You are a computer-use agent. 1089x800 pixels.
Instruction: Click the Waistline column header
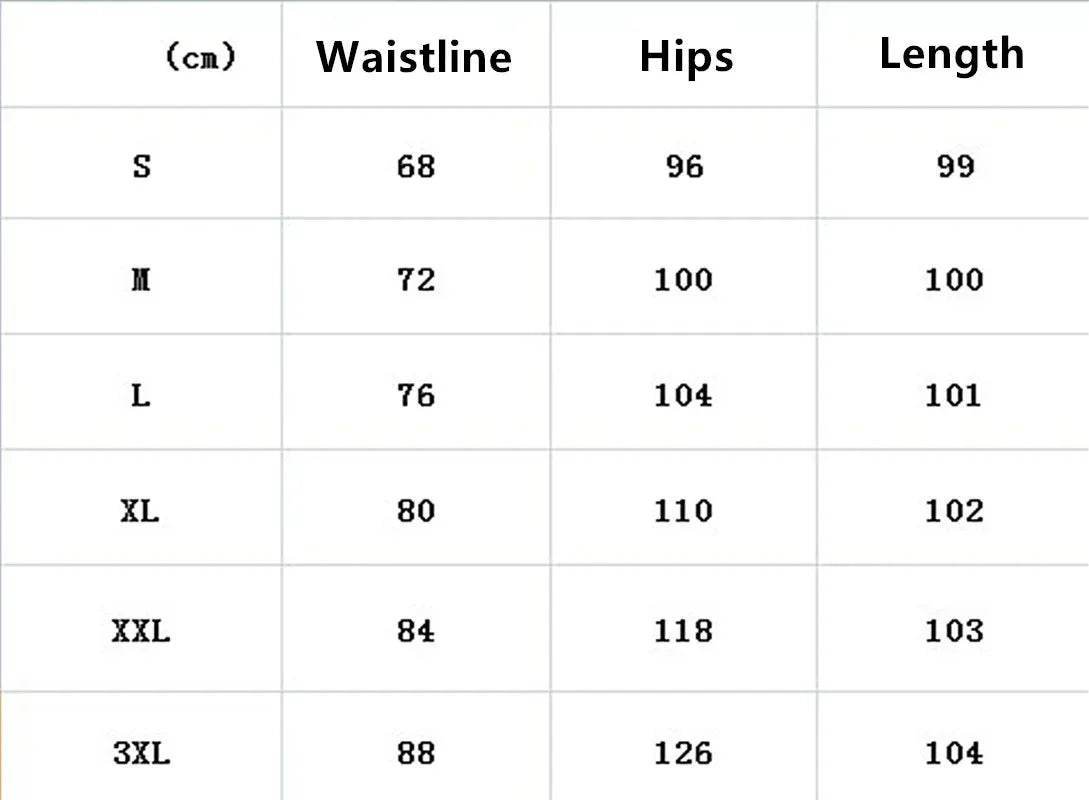pos(414,57)
